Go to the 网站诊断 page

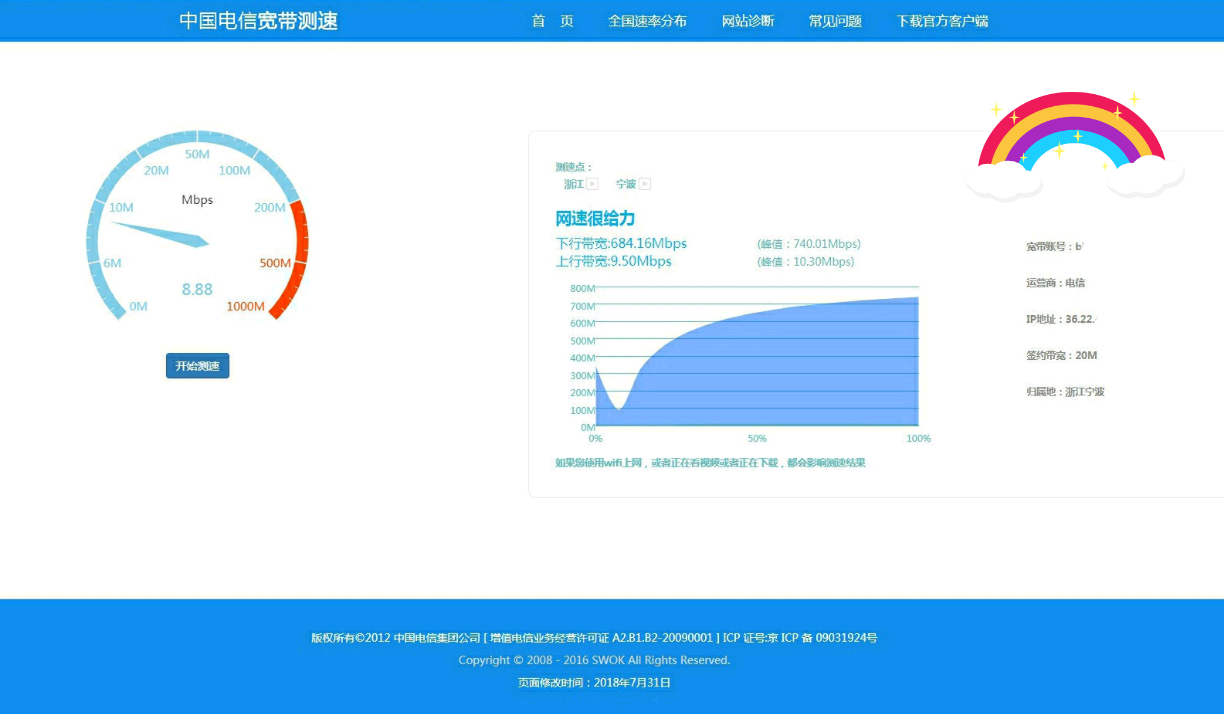[x=748, y=21]
